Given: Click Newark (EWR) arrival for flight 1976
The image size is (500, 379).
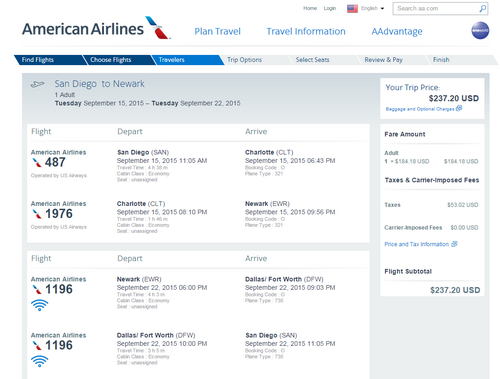Looking at the screenshot, I should click(267, 204).
